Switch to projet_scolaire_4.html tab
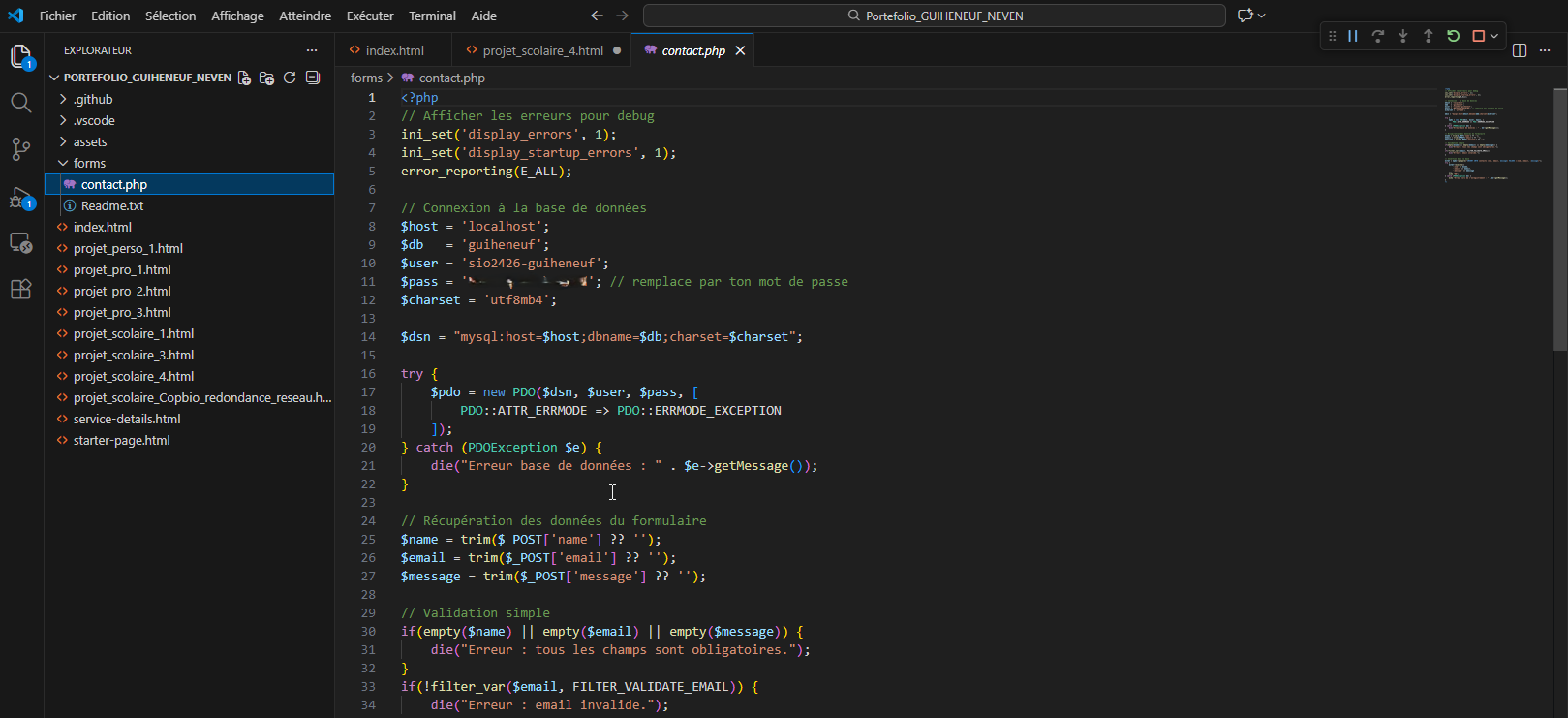The width and height of the screenshot is (1568, 718). (542, 50)
